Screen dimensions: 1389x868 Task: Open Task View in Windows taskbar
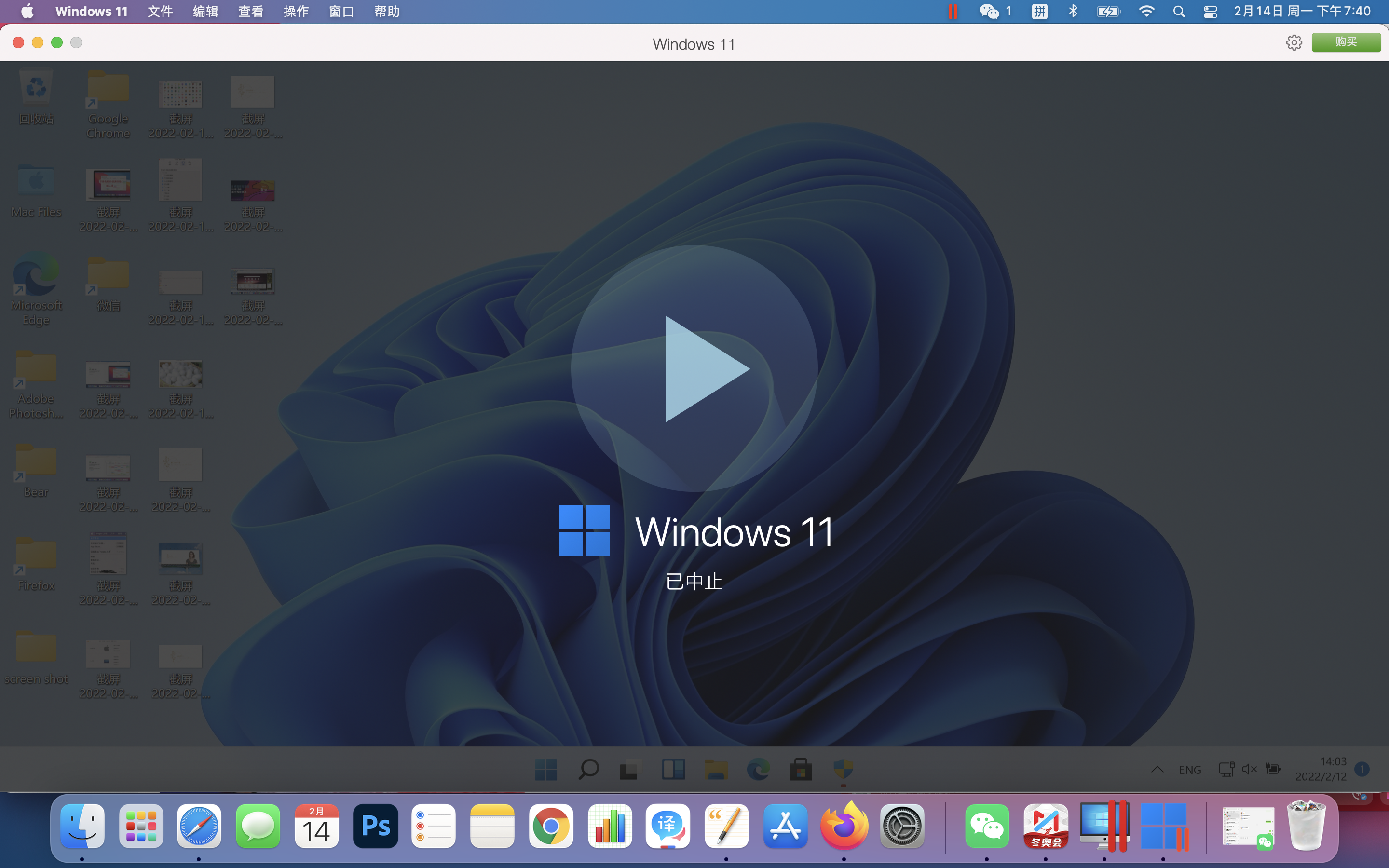629,769
